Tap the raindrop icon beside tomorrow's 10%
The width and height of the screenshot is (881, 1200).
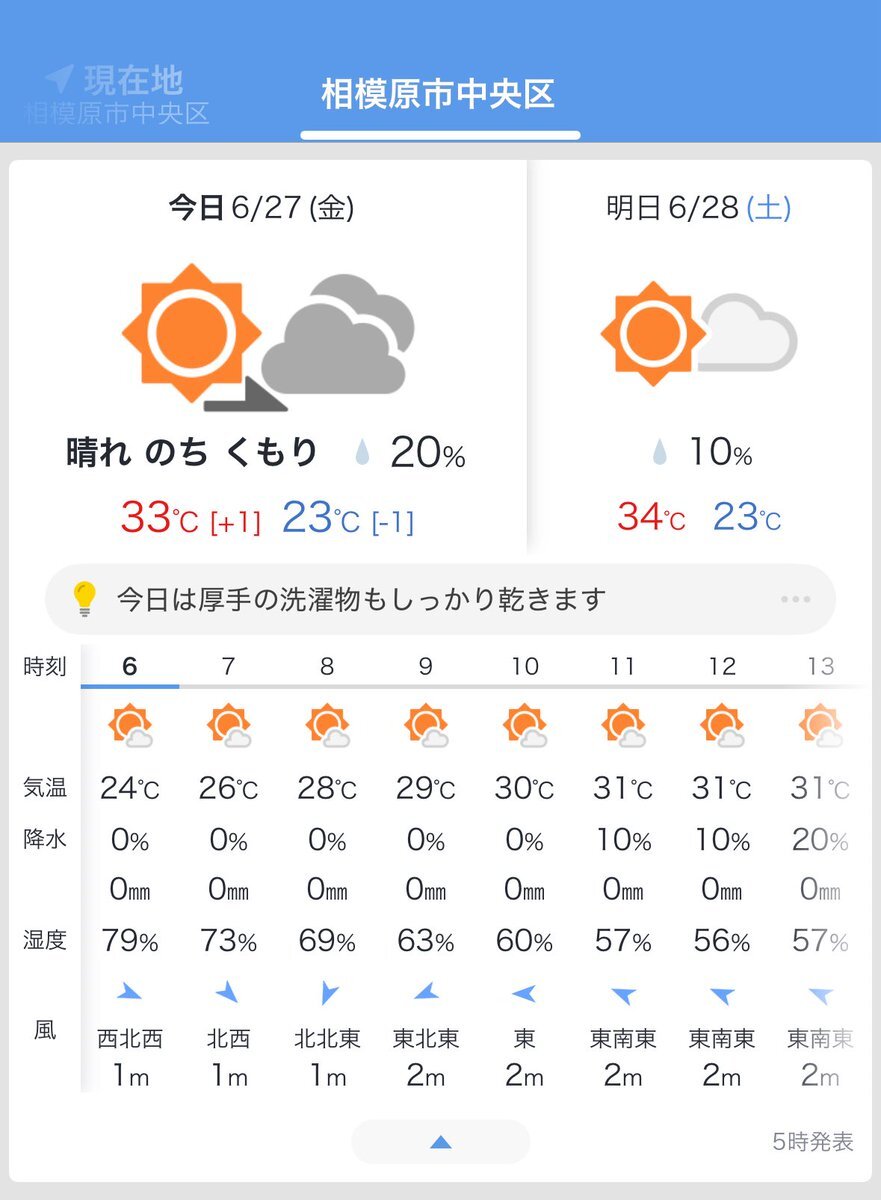(659, 453)
